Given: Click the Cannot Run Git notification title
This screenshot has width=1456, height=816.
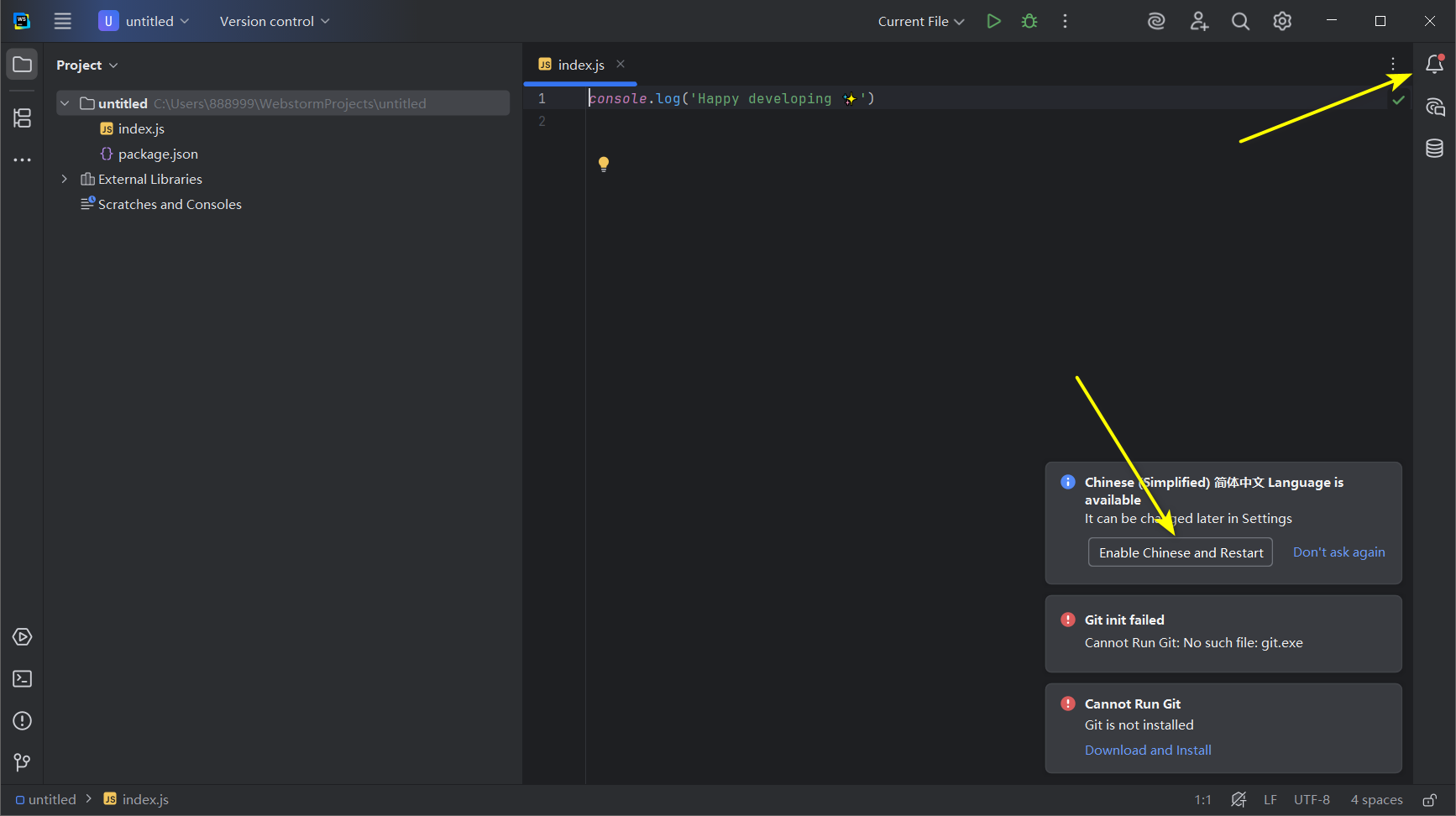Looking at the screenshot, I should 1132,704.
